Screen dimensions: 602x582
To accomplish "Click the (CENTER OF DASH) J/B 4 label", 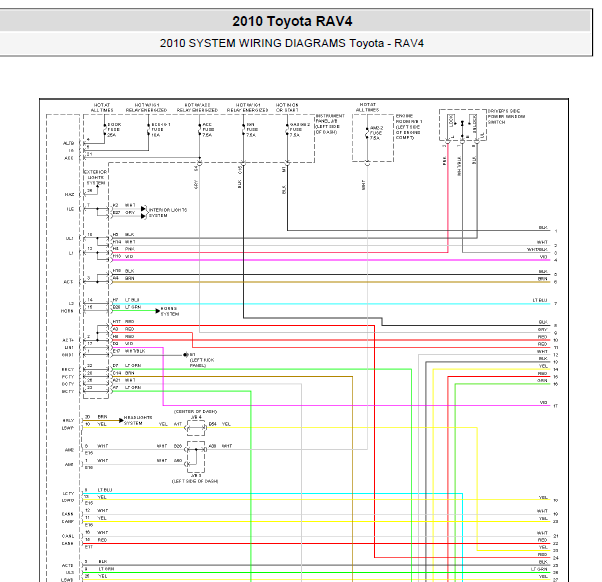I will click(195, 414).
